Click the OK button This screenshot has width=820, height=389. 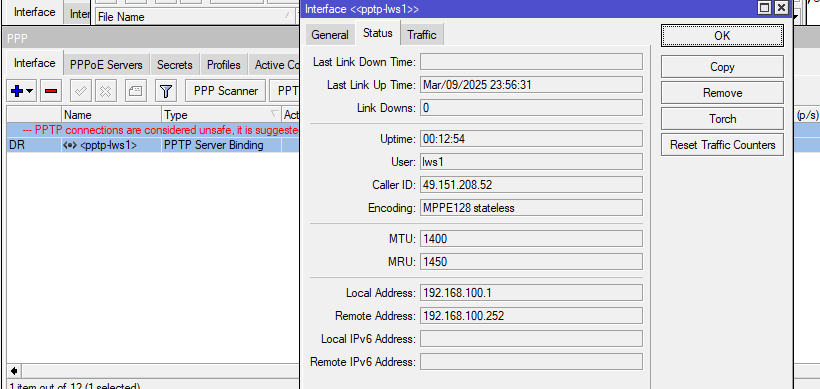(722, 36)
